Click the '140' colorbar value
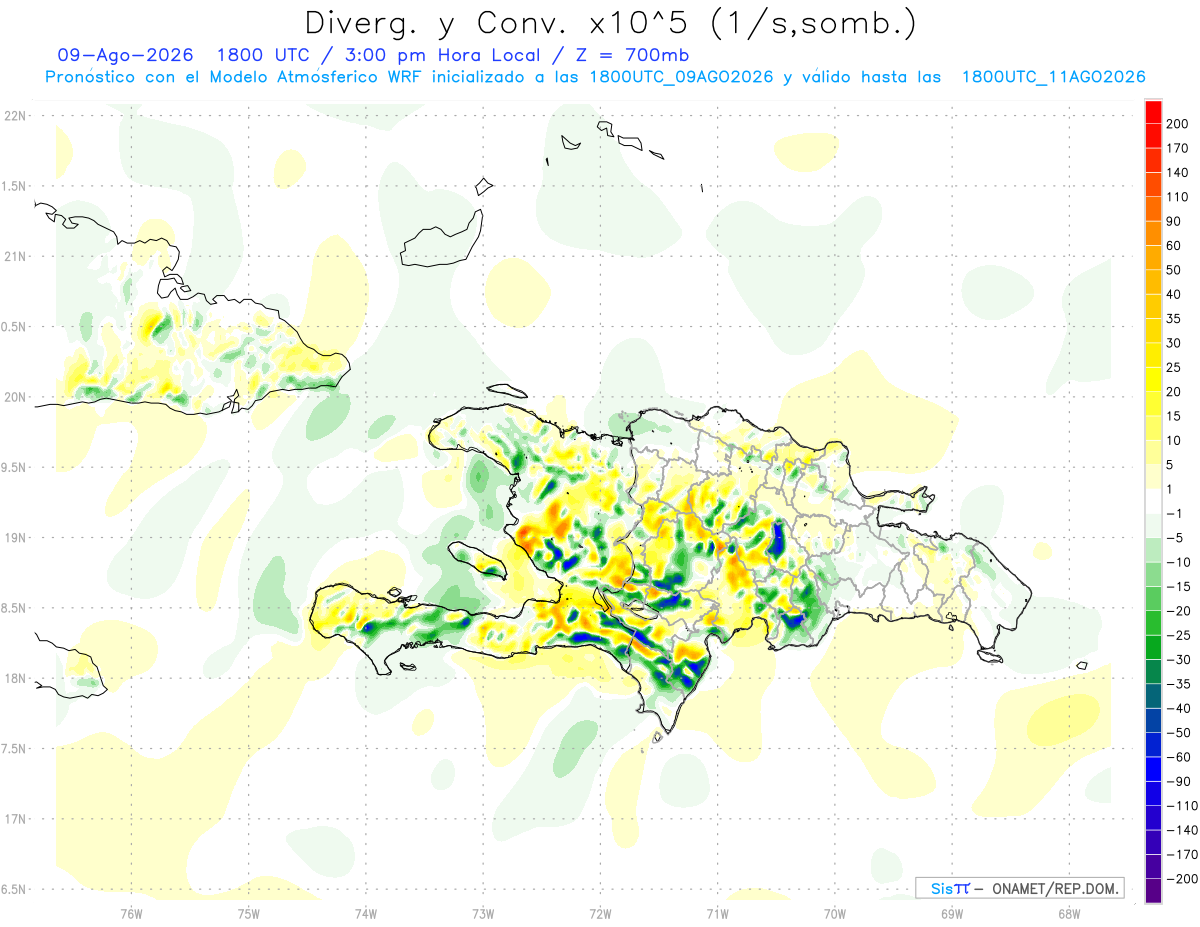Image resolution: width=1200 pixels, height=927 pixels. [1178, 173]
